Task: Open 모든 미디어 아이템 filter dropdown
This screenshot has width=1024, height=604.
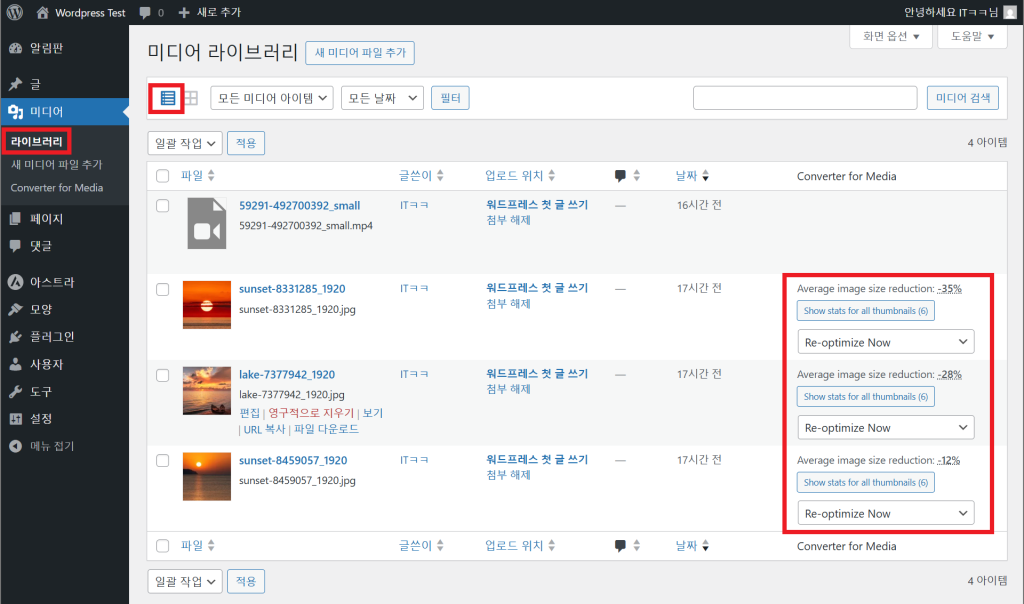Action: [272, 98]
